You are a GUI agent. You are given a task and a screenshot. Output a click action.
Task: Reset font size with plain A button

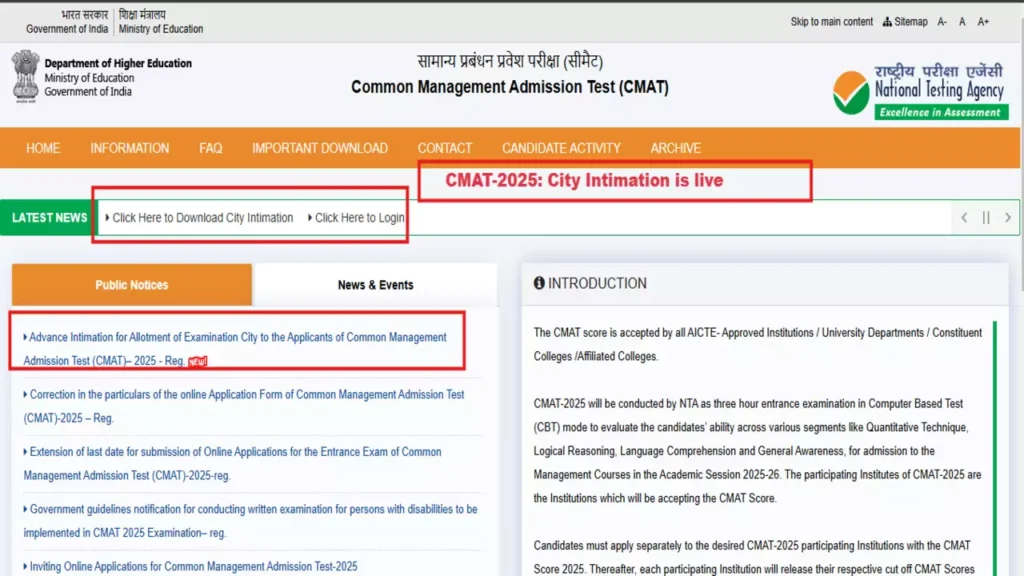point(962,22)
